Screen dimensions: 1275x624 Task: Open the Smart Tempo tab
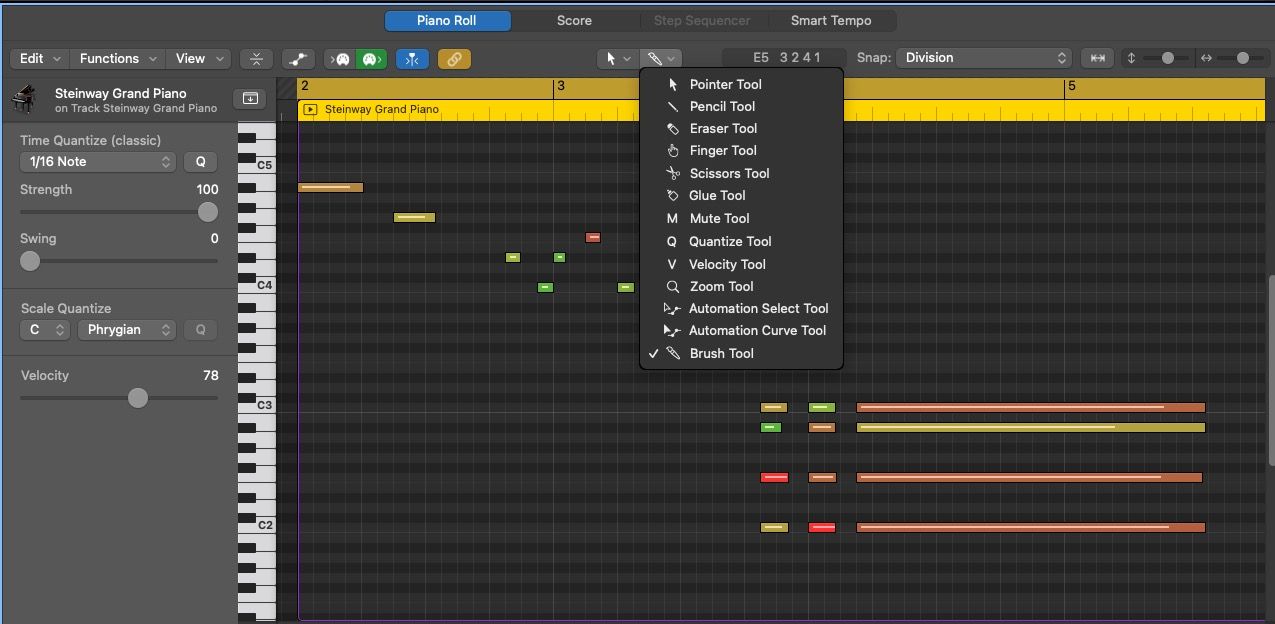pyautogui.click(x=831, y=20)
